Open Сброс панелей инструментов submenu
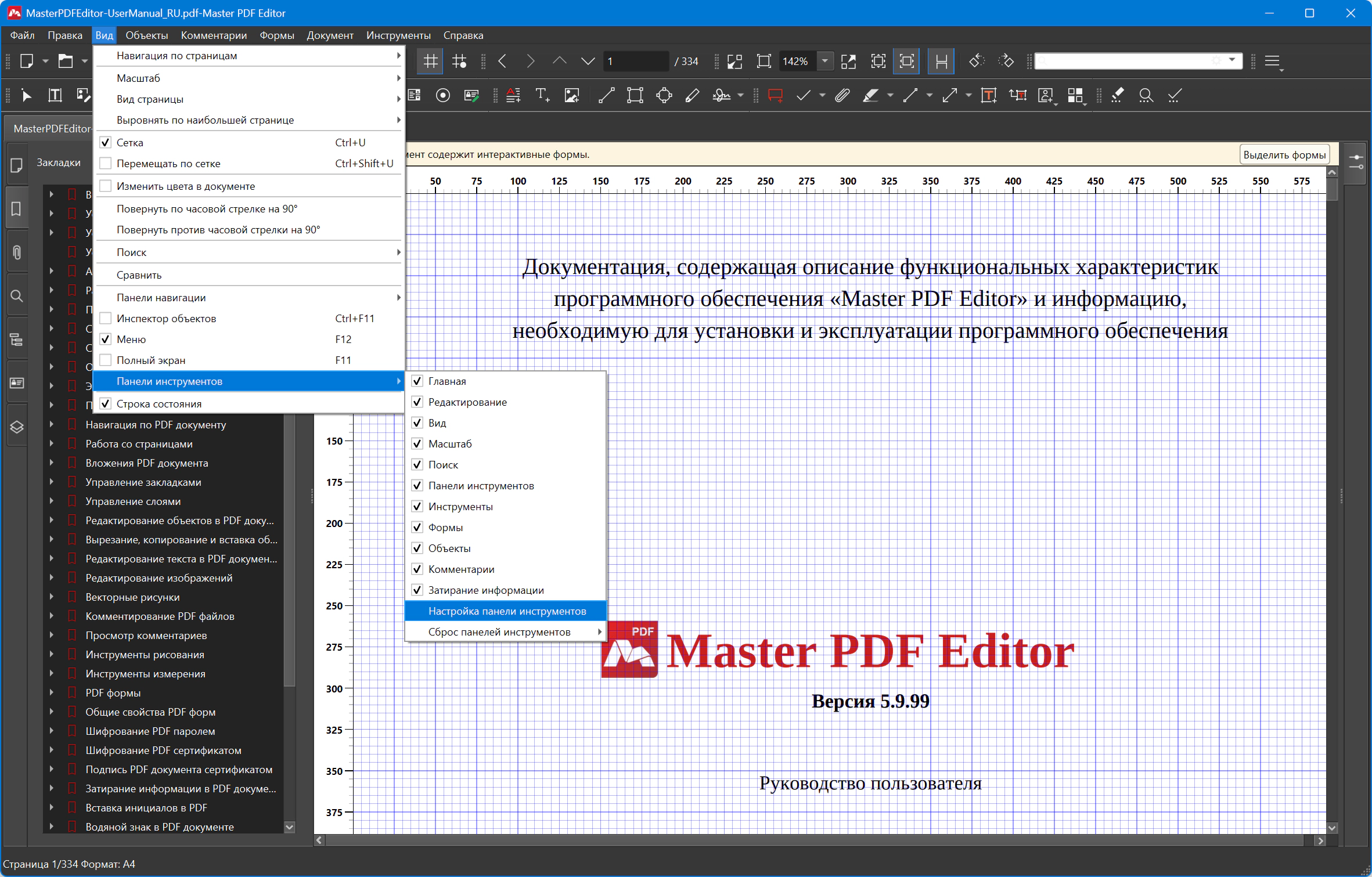Image resolution: width=1372 pixels, height=877 pixels. pos(506,631)
